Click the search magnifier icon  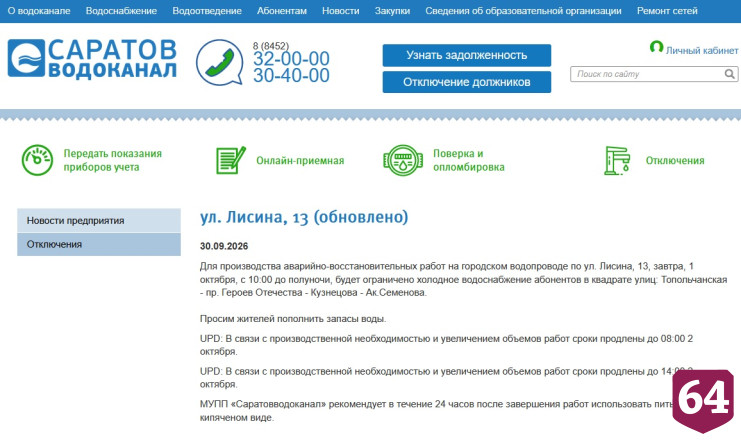tap(730, 74)
